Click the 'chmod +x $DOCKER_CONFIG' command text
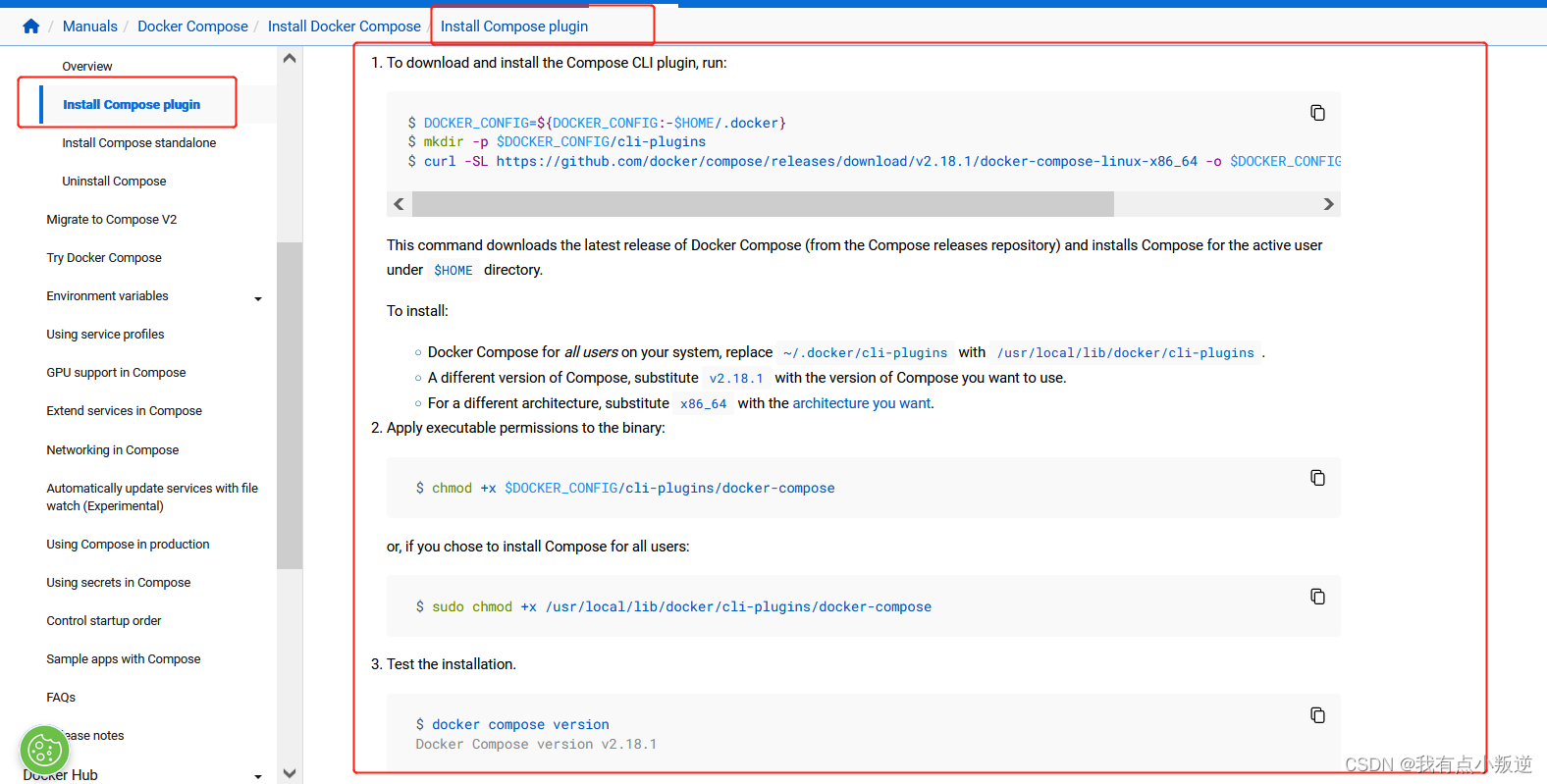This screenshot has height=784, width=1547. coord(633,489)
